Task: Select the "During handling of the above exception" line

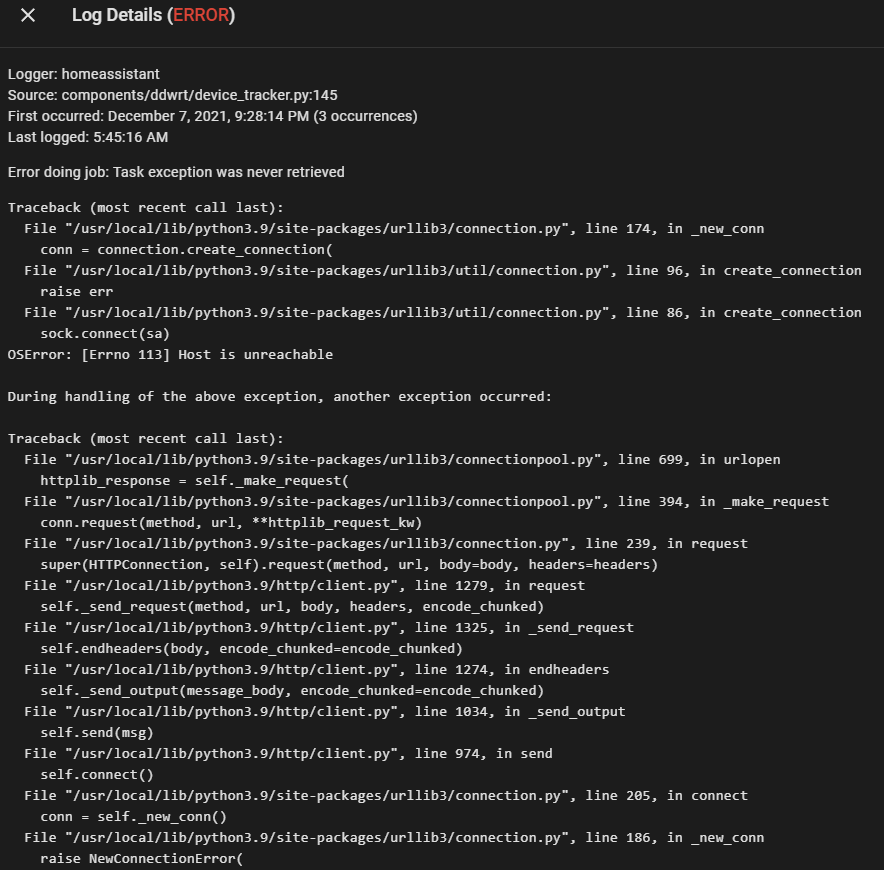Action: (x=279, y=396)
